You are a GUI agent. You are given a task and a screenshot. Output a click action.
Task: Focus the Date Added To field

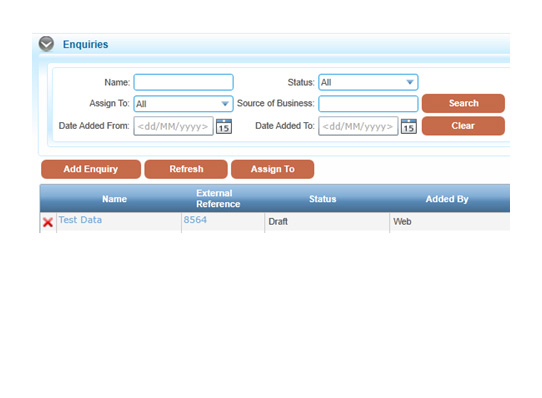coord(358,126)
